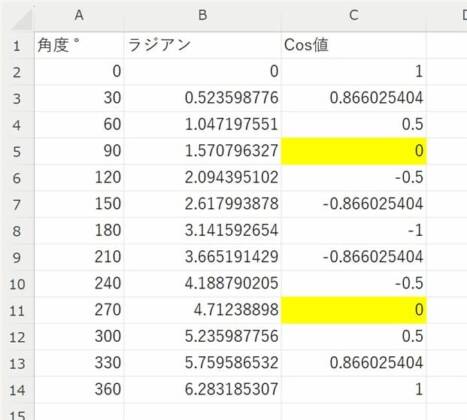Image resolution: width=467 pixels, height=420 pixels.
Task: Click cell containing 1.570796327
Action: click(202, 151)
